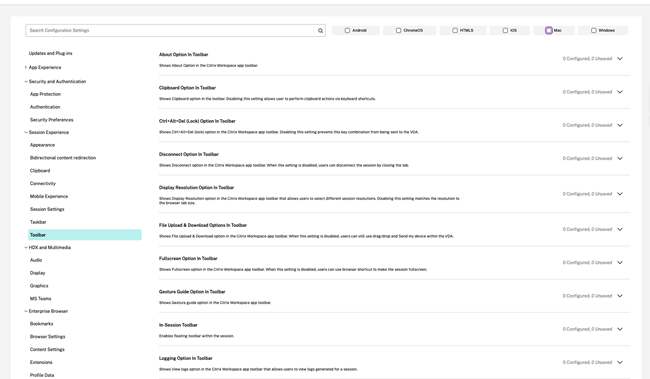Open Appearance settings
650x379 pixels.
pyautogui.click(x=42, y=145)
